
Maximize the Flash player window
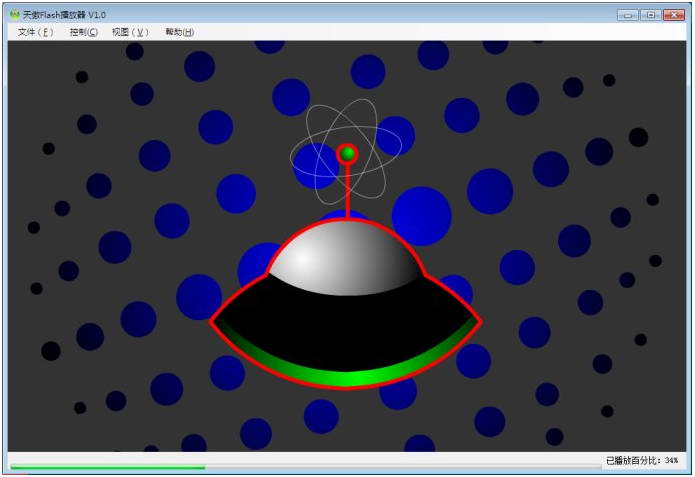(651, 15)
